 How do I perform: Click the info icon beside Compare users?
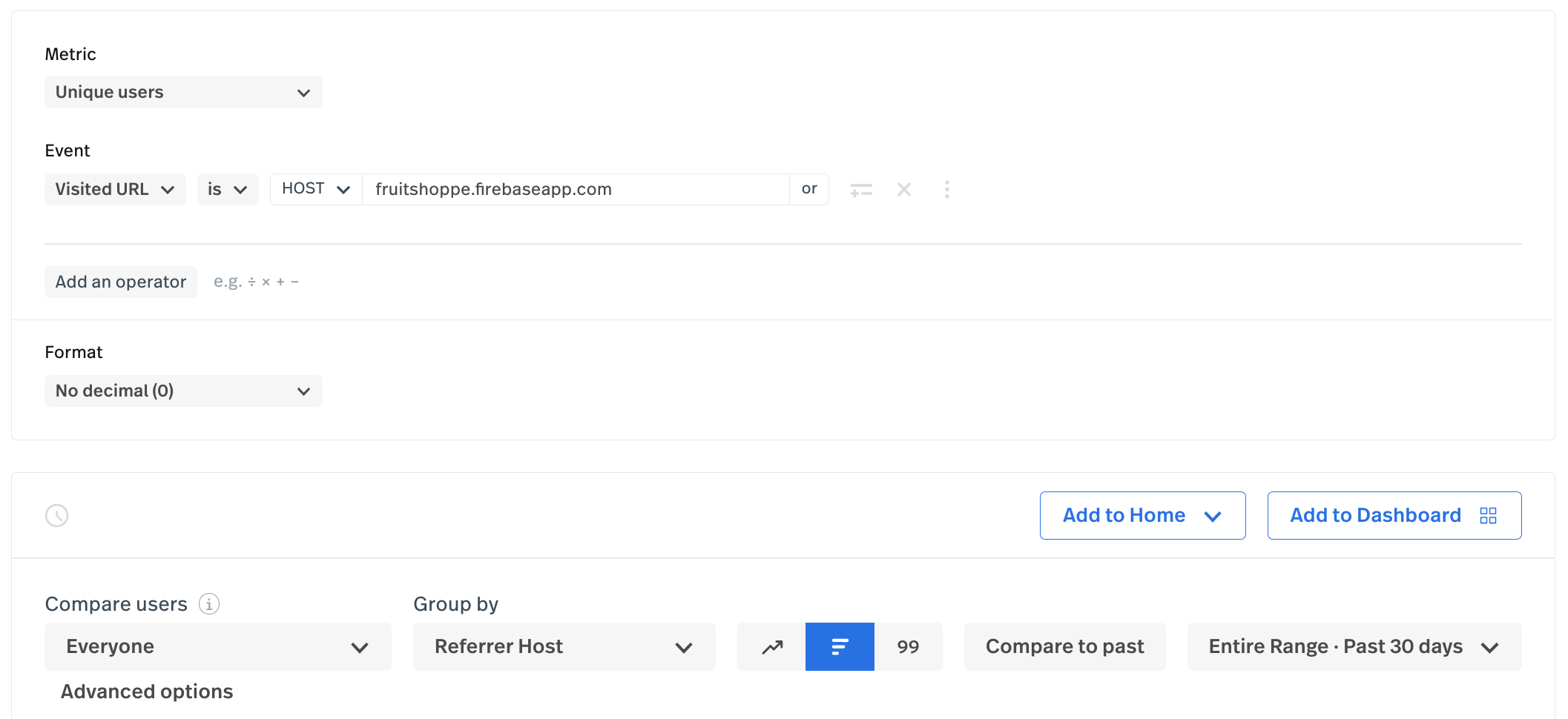point(209,604)
